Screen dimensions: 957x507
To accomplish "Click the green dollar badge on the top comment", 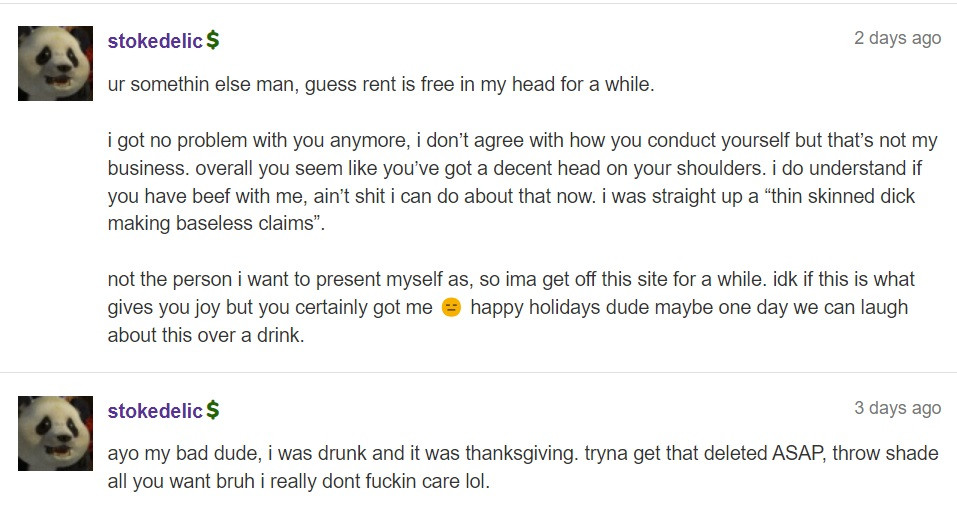I will coord(213,41).
